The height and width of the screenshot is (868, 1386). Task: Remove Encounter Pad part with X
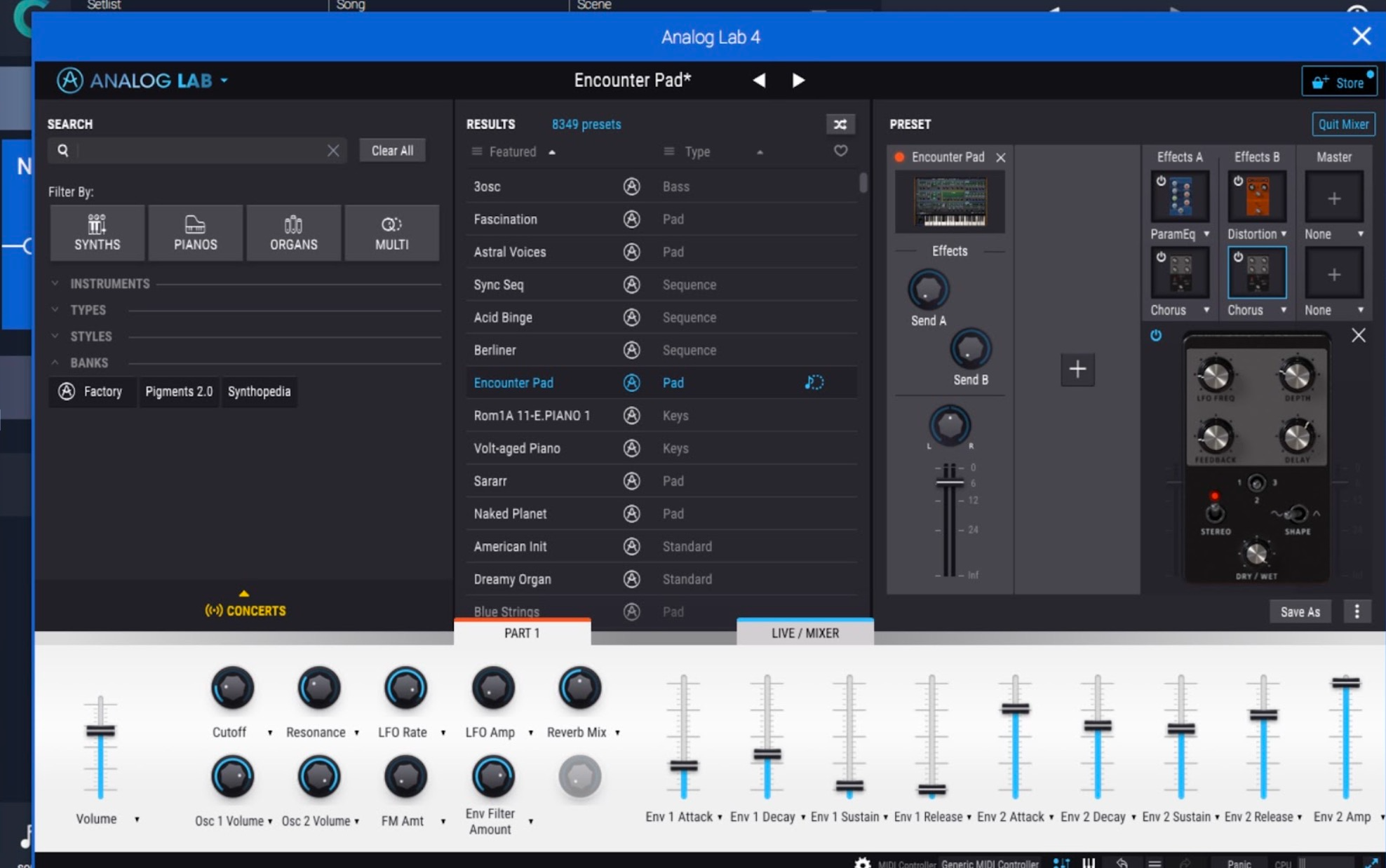click(1001, 158)
